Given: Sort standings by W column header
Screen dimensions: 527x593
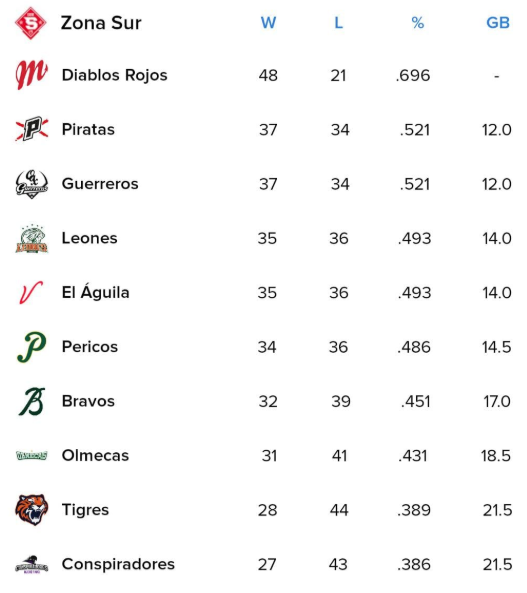Looking at the screenshot, I should click(x=268, y=23).
